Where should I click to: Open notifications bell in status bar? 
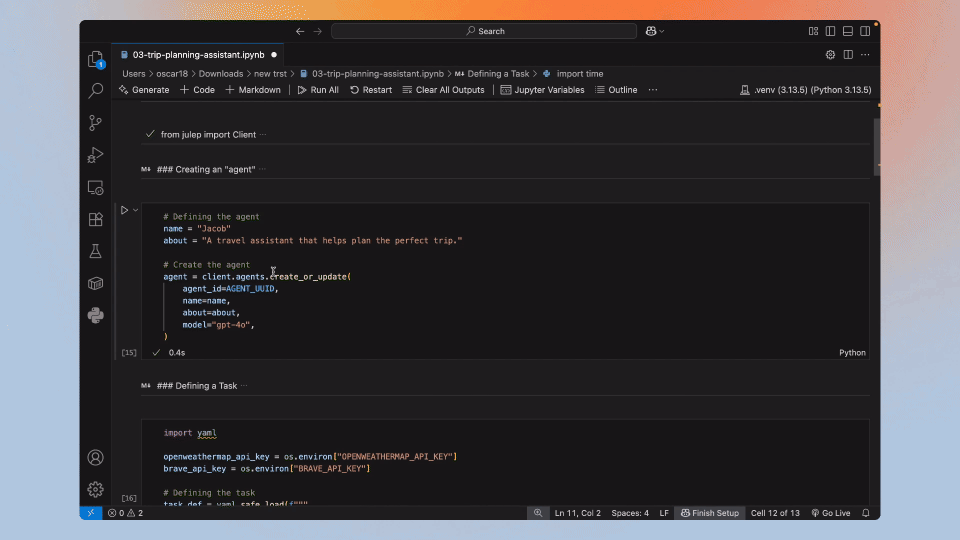(866, 513)
